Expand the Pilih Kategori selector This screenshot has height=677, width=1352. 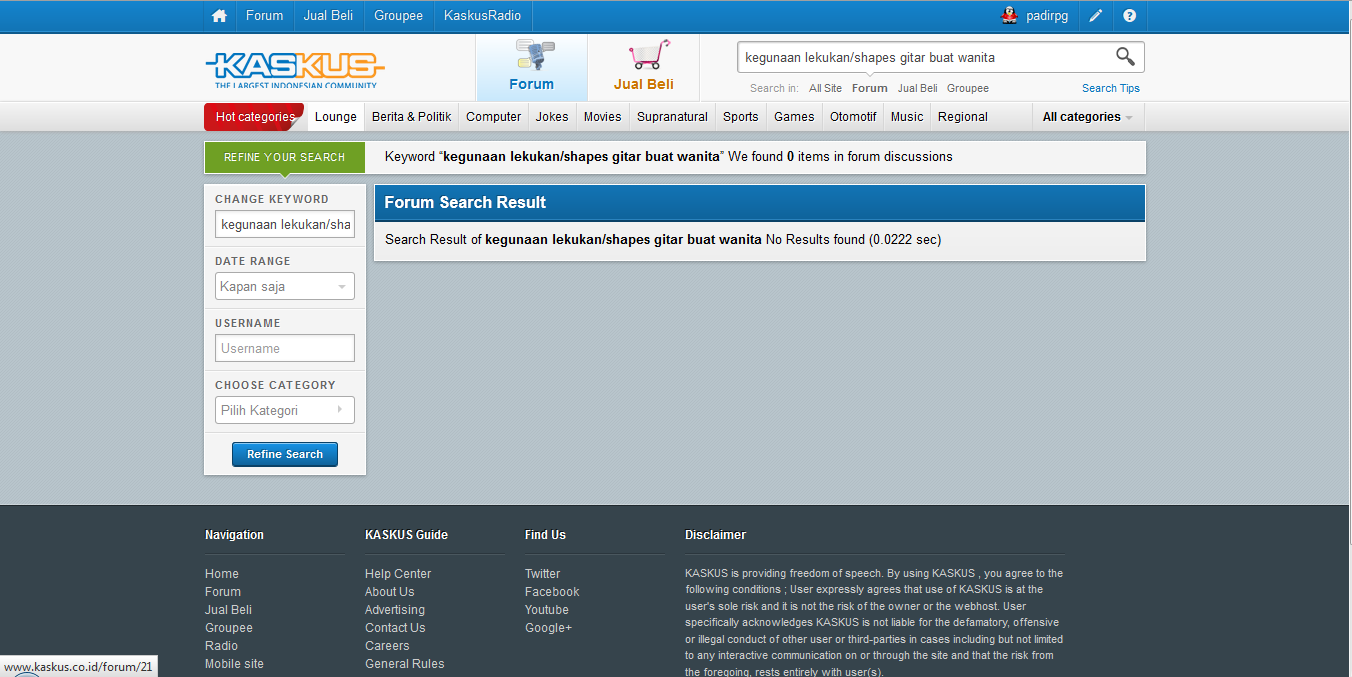tap(285, 410)
